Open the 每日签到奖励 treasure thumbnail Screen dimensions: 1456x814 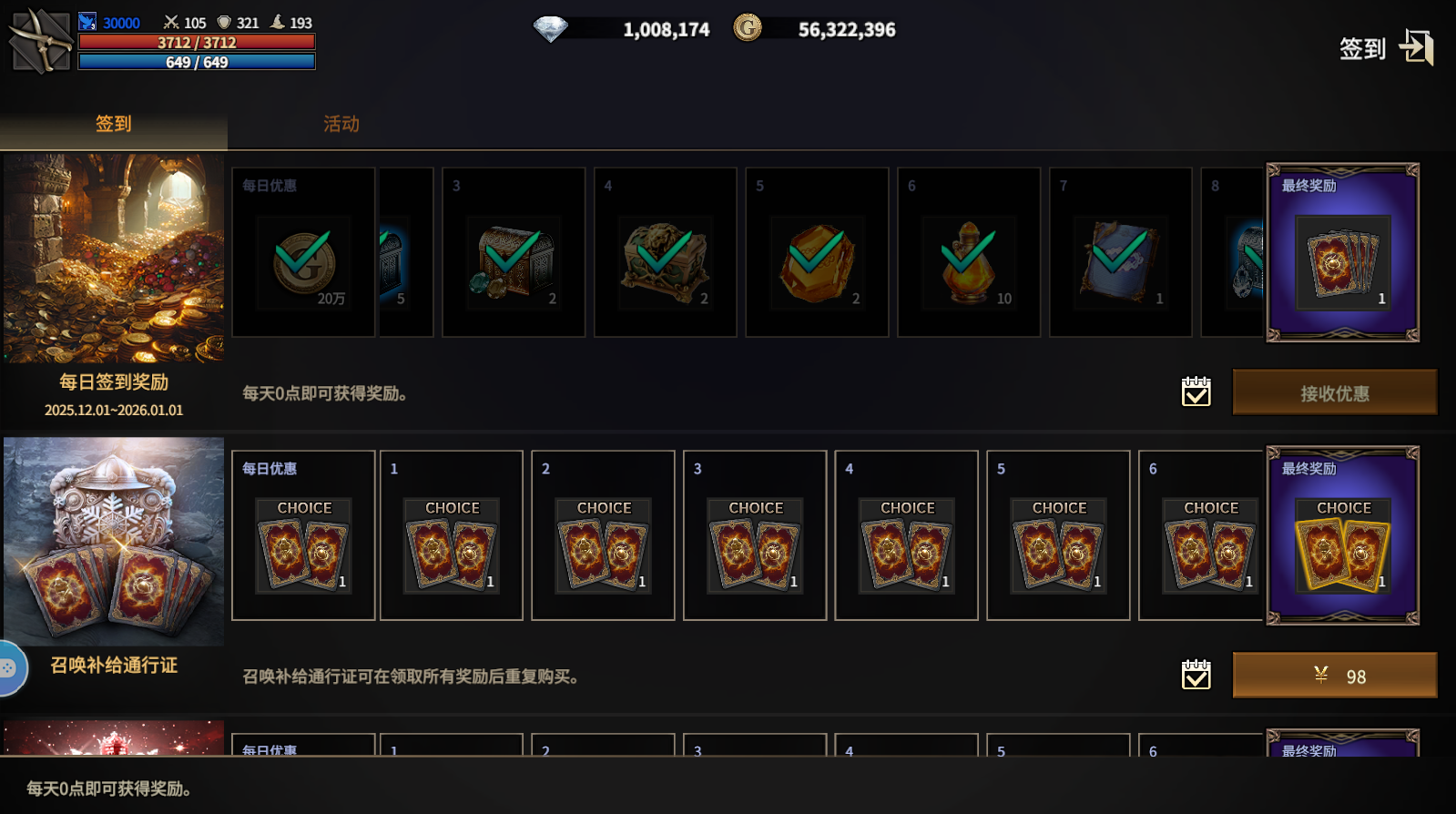pos(114,259)
